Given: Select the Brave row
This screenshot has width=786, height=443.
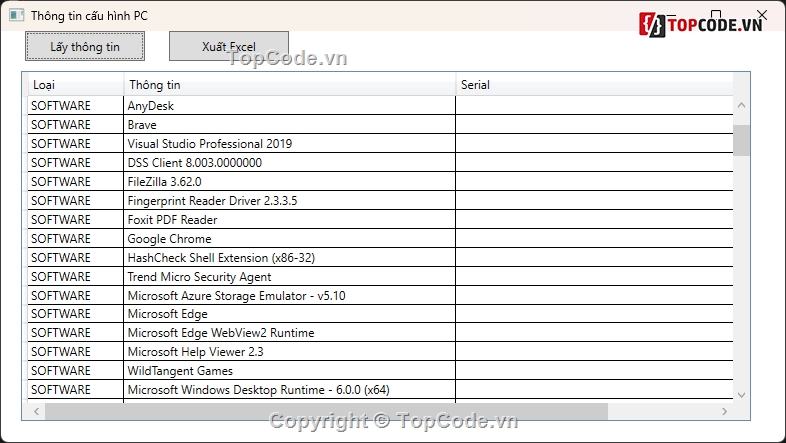Looking at the screenshot, I should (x=380, y=125).
